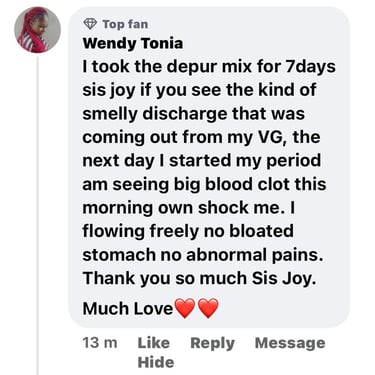
Task: Click the text 'next day I started my period'
Action: (x=202, y=161)
